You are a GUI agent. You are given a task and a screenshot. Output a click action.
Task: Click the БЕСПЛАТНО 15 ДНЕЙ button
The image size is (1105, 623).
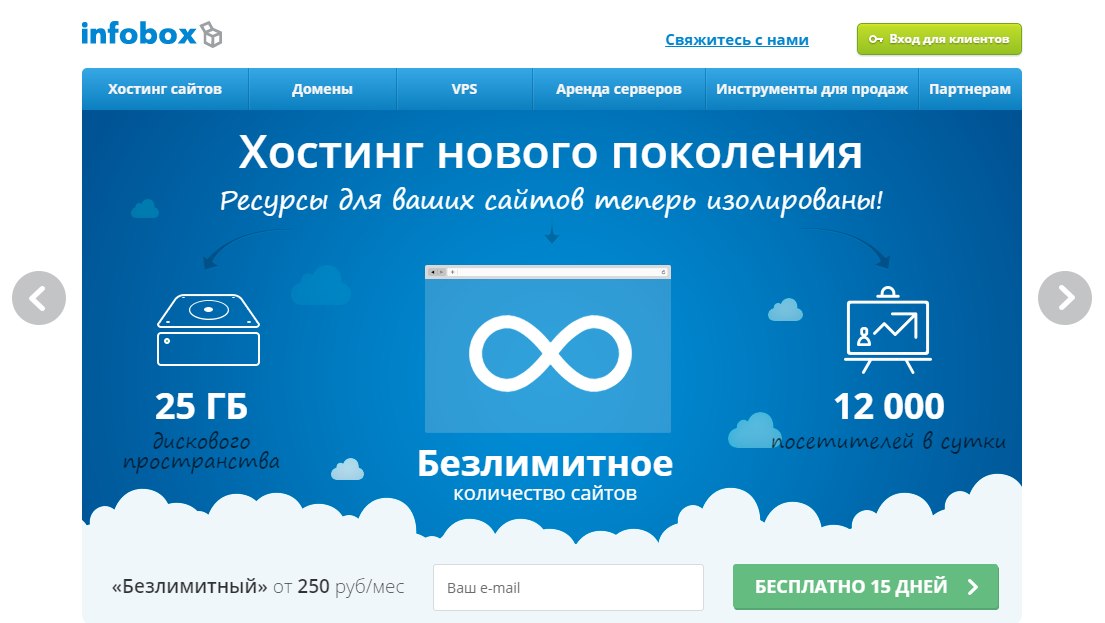[851, 587]
